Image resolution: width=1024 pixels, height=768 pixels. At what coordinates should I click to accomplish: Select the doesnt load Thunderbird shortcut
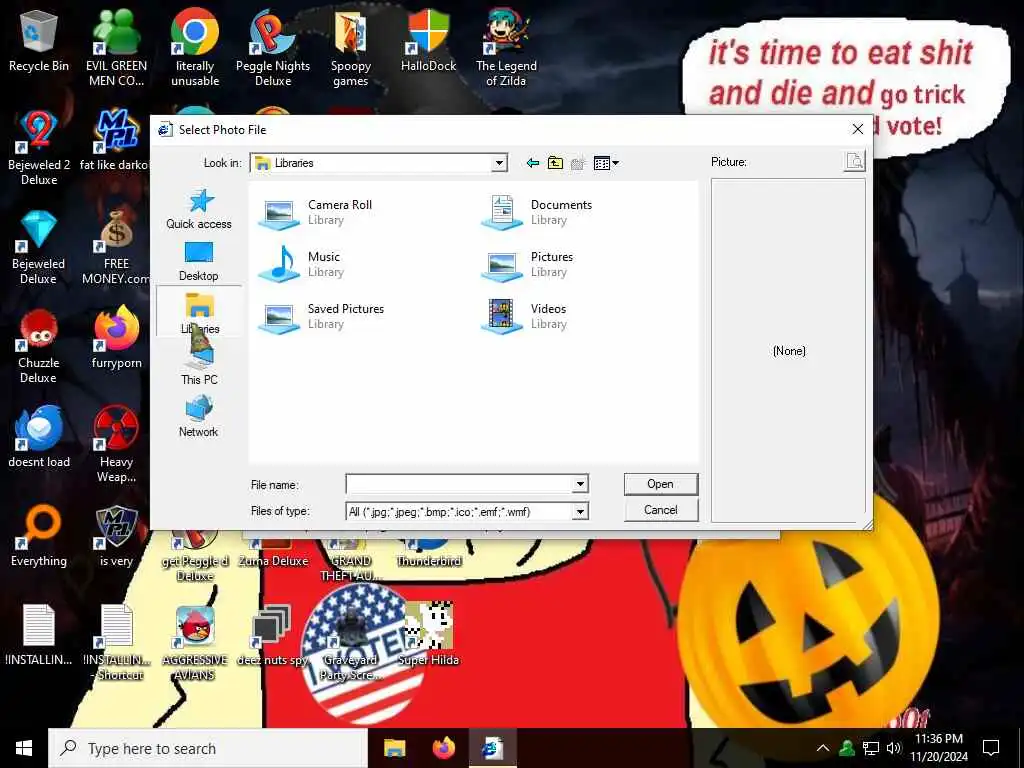39,436
